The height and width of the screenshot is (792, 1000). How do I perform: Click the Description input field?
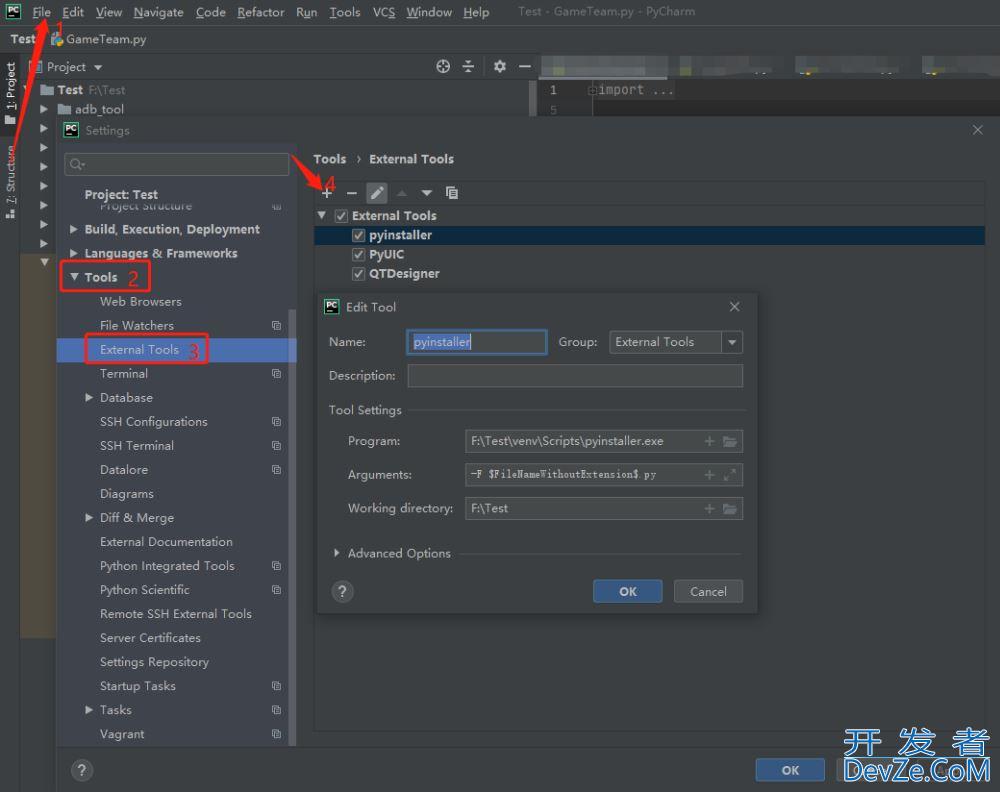click(575, 376)
